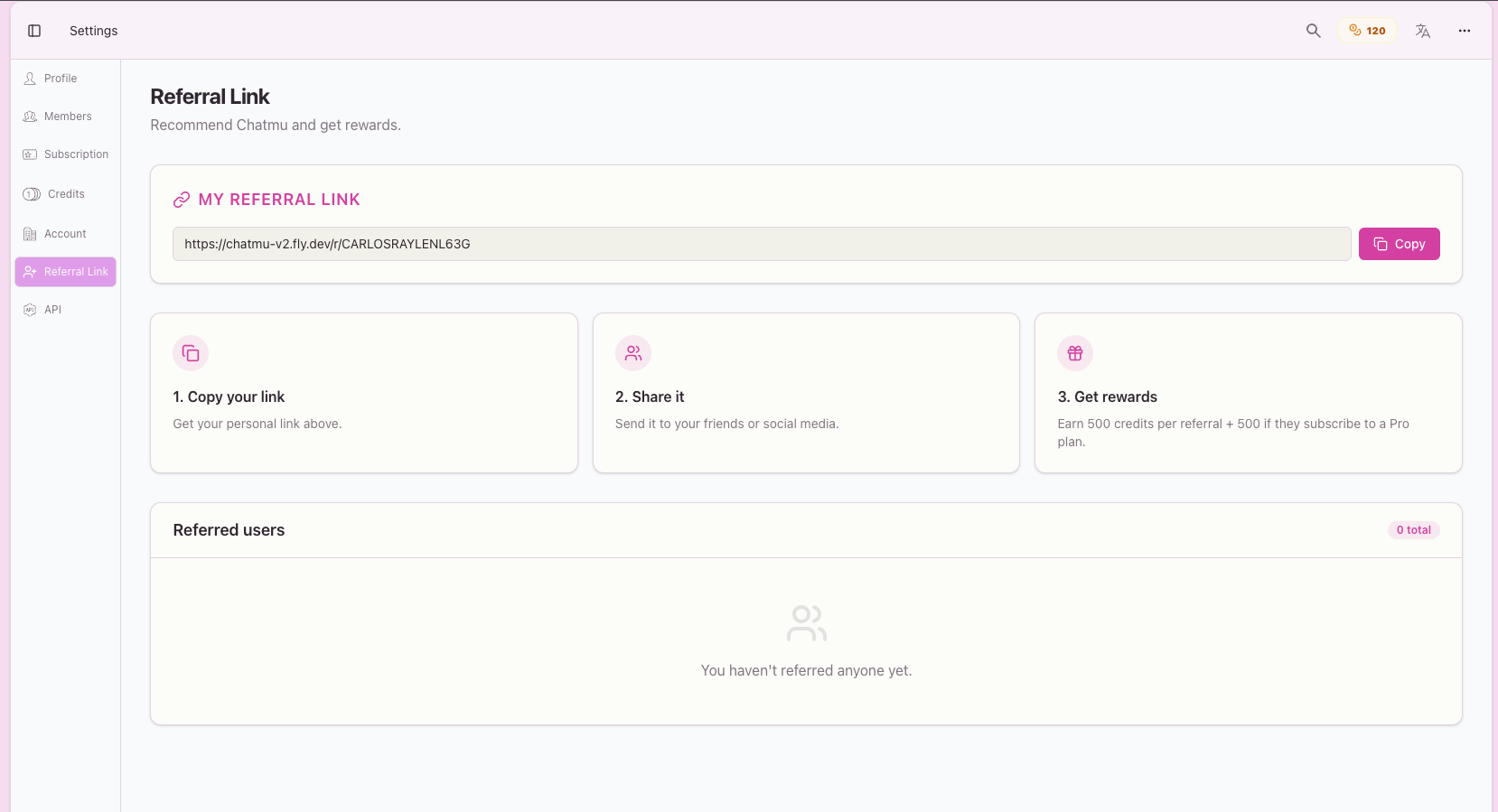Click the 120 credits balance badge
Screen dimensions: 1498x812
[1367, 31]
